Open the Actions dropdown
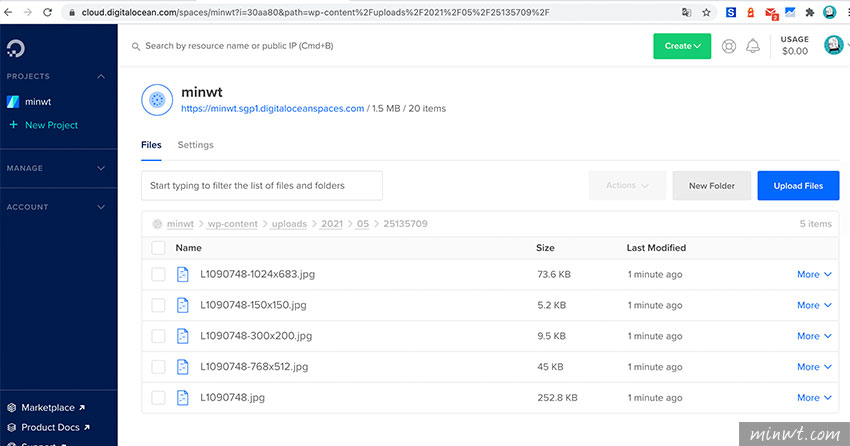This screenshot has height=446, width=850. pyautogui.click(x=627, y=185)
